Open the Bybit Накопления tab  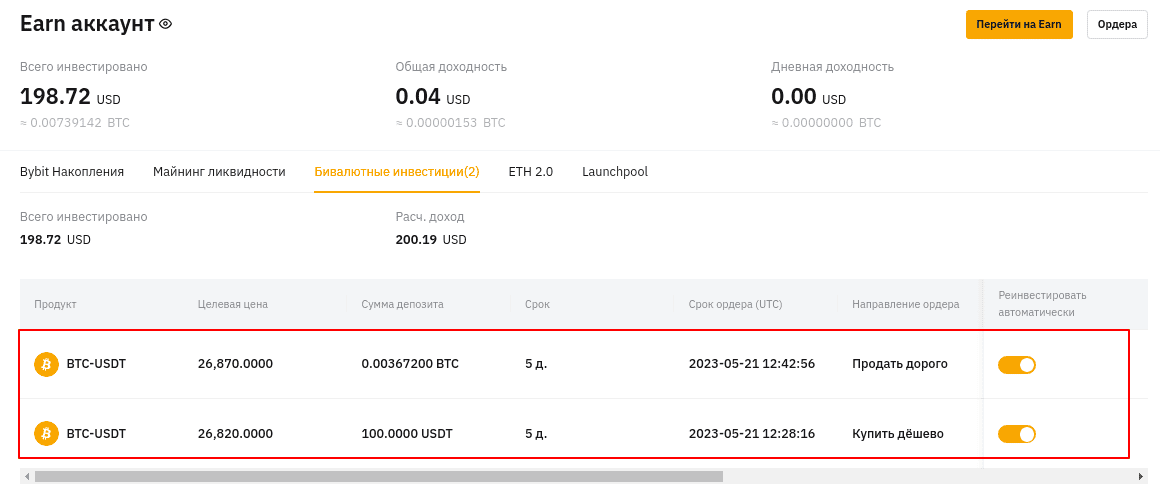tap(72, 172)
